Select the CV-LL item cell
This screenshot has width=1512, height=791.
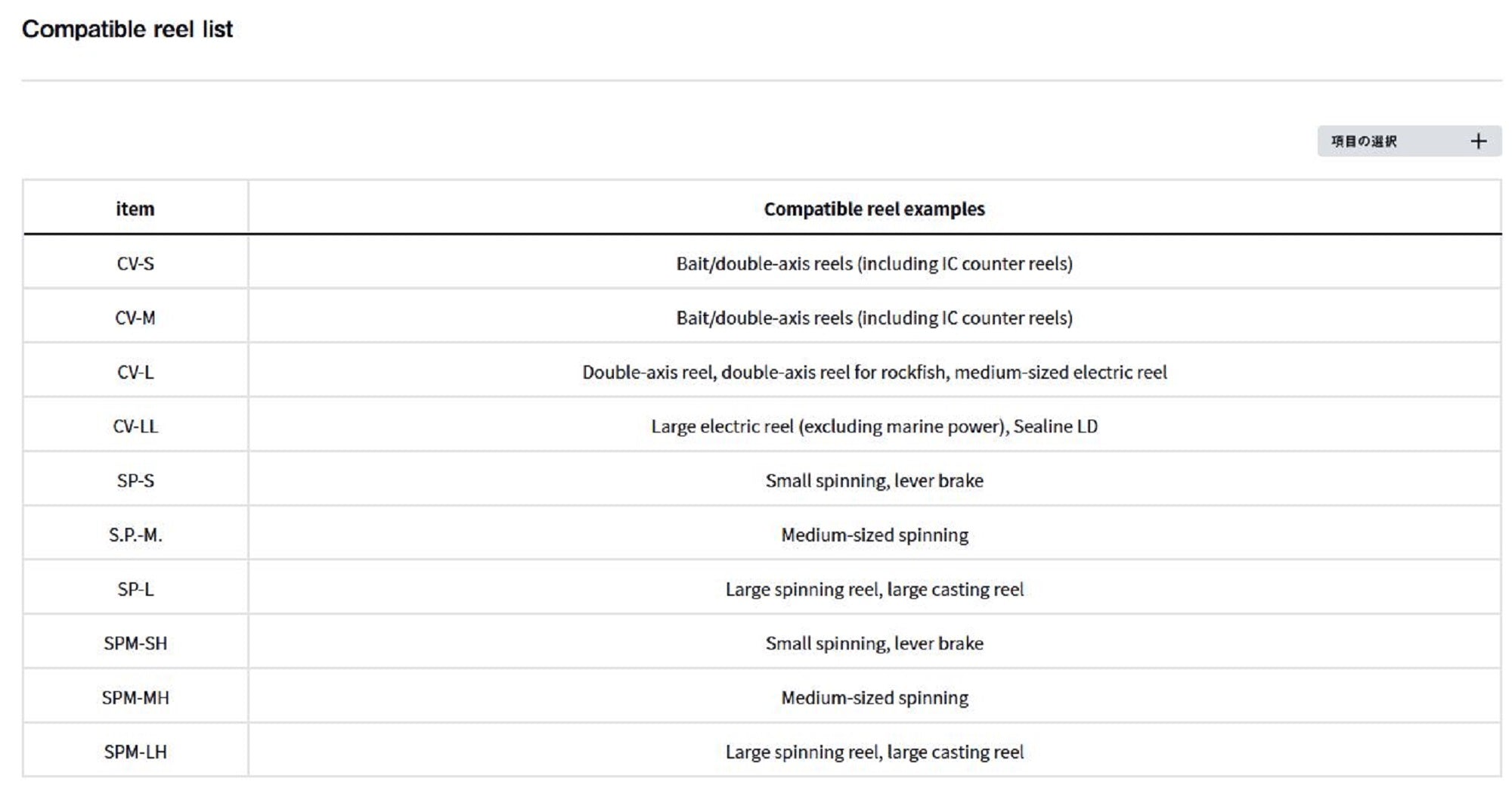click(x=135, y=427)
